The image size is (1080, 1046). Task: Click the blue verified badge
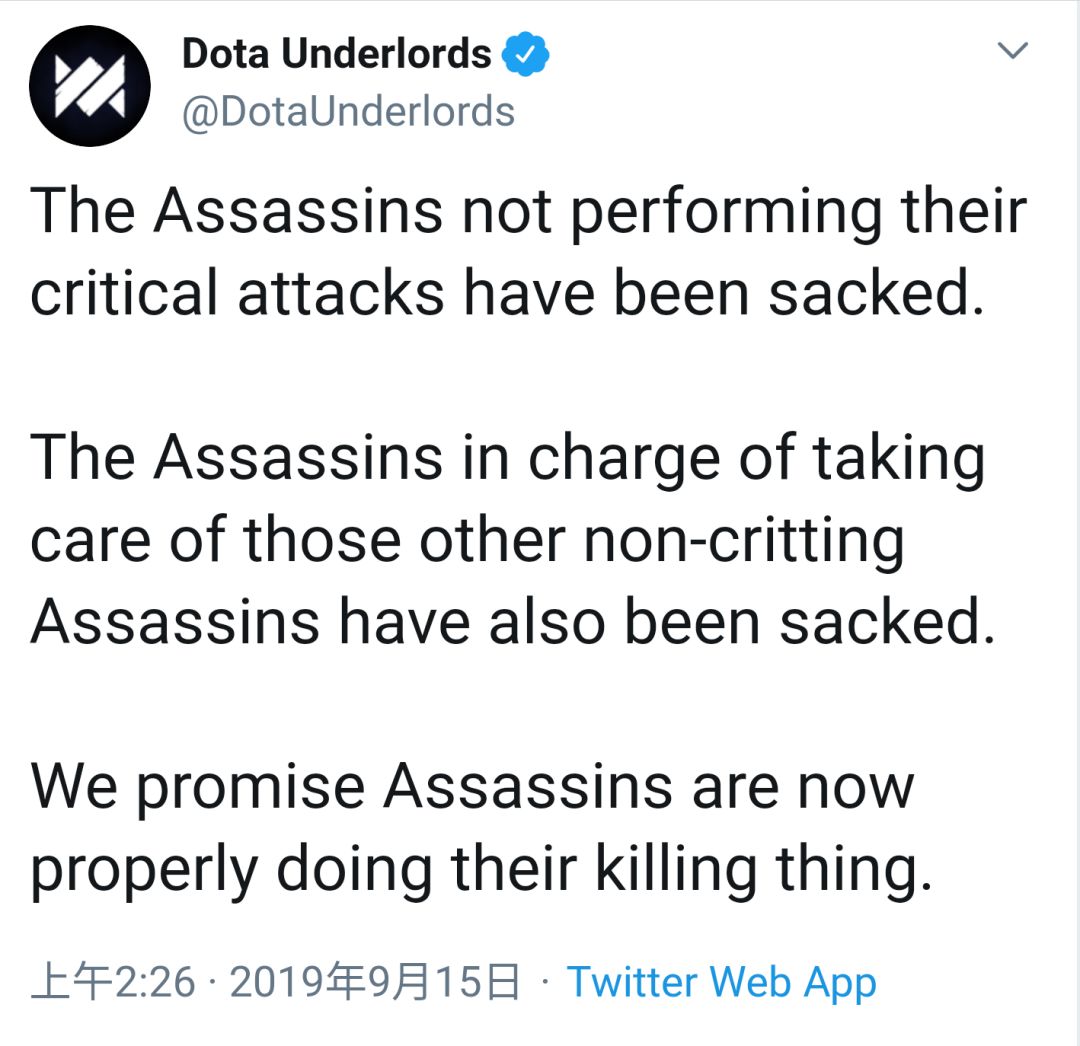[x=526, y=55]
